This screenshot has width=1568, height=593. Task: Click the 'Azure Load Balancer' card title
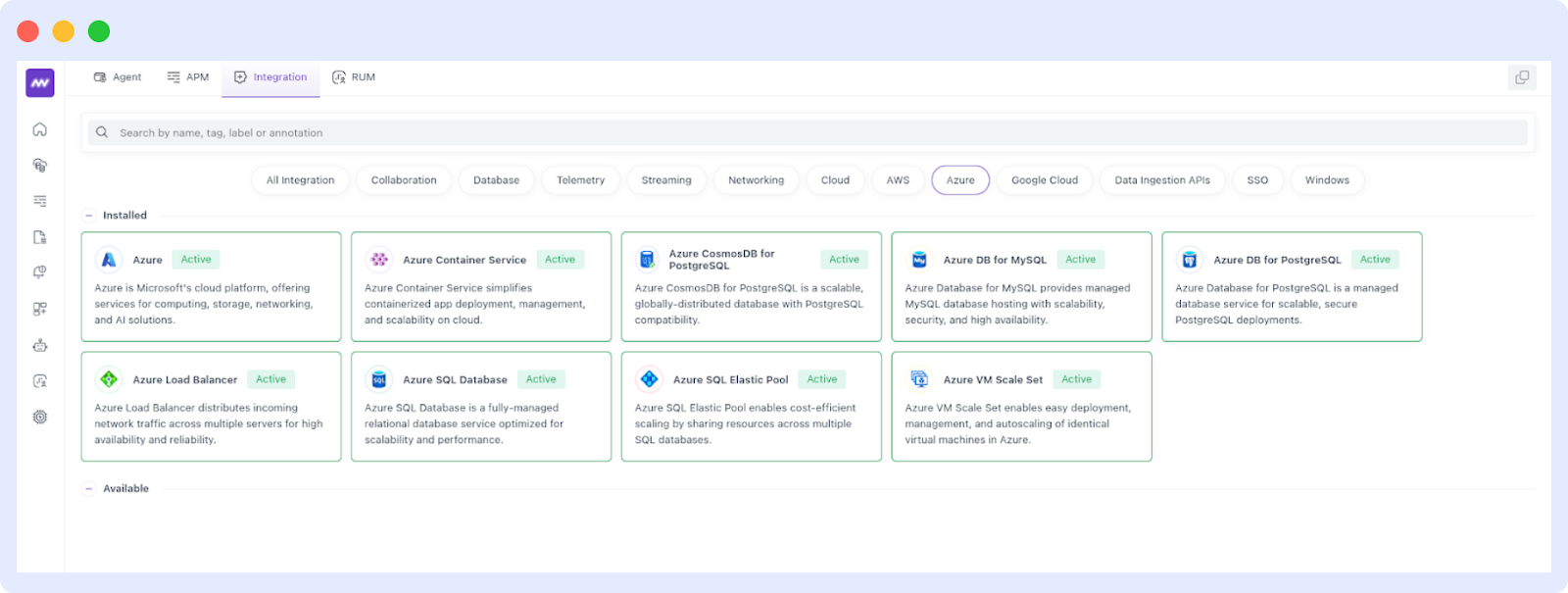point(185,380)
